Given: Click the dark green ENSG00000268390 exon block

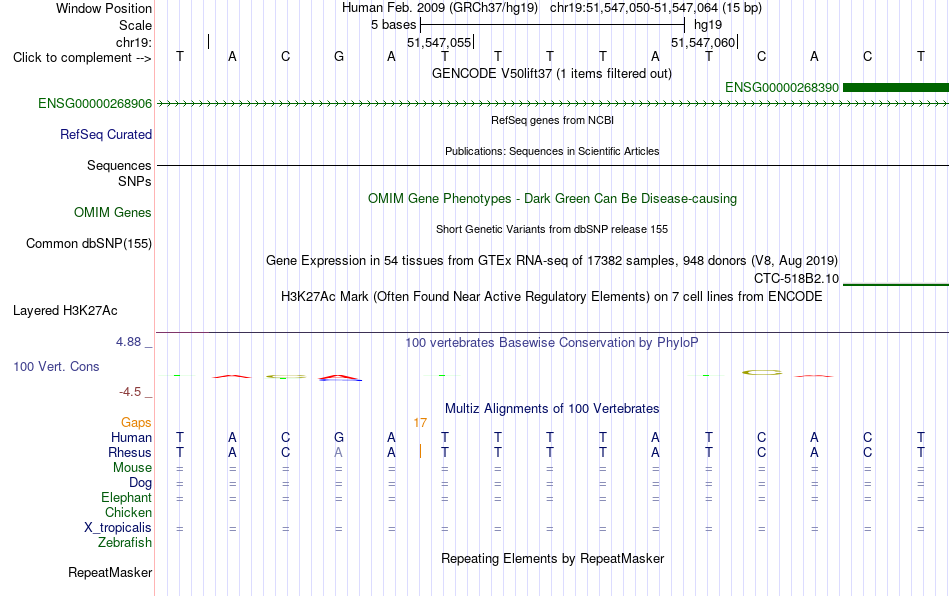Looking at the screenshot, I should click(x=896, y=88).
